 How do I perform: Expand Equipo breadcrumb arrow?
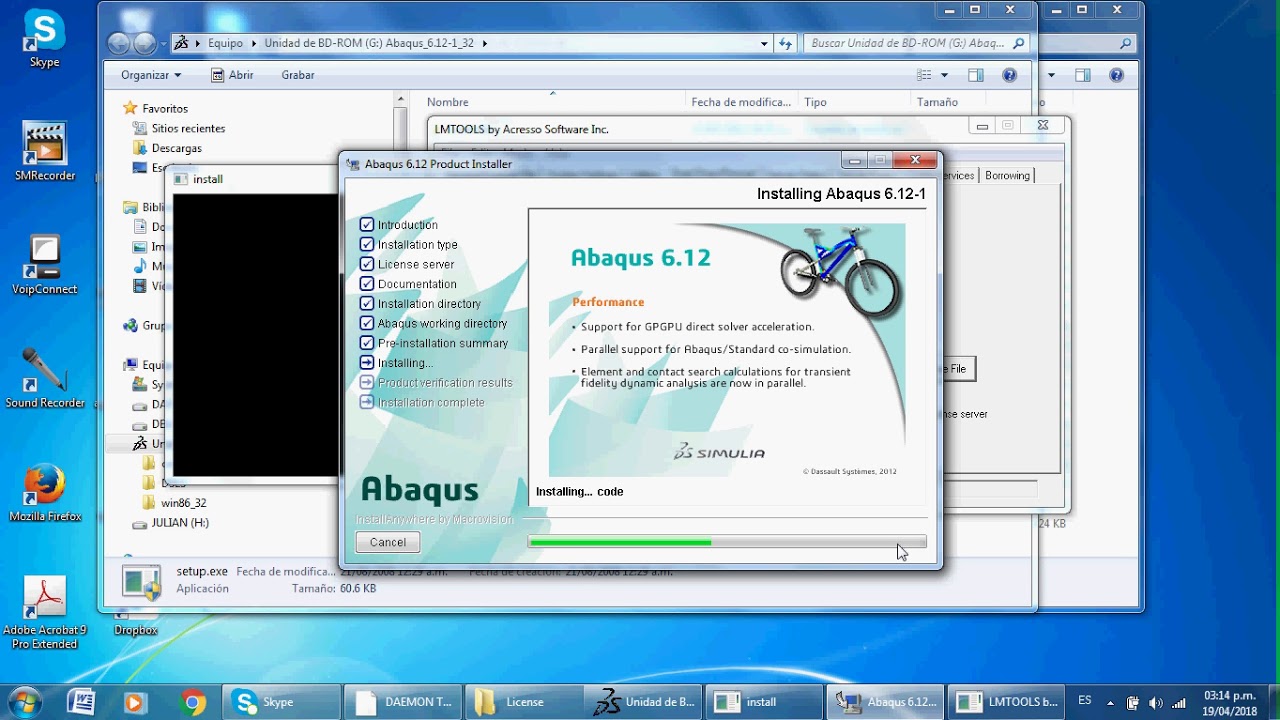254,43
